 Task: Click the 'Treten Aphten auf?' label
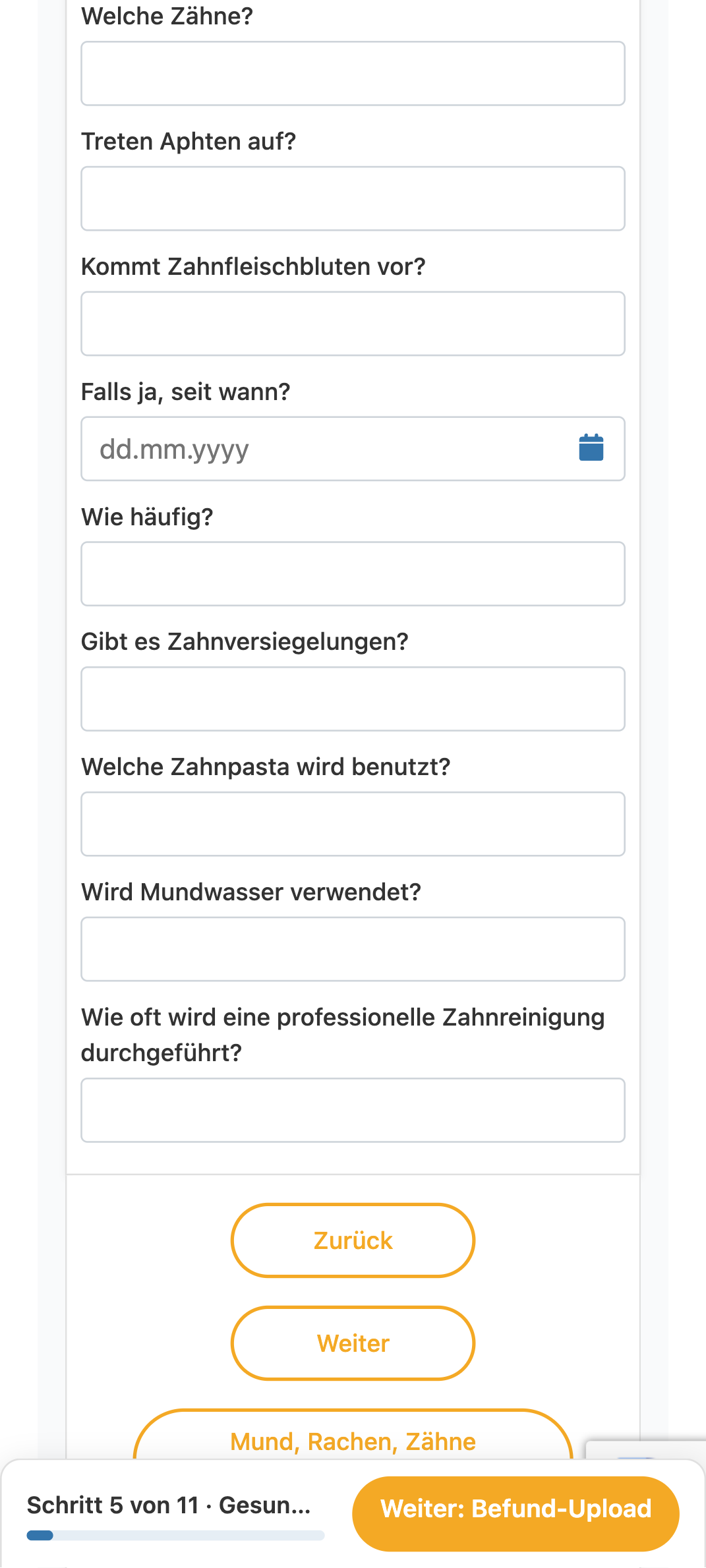click(189, 142)
